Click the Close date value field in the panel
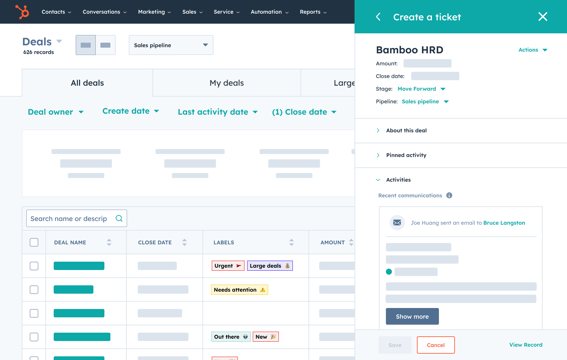 435,76
